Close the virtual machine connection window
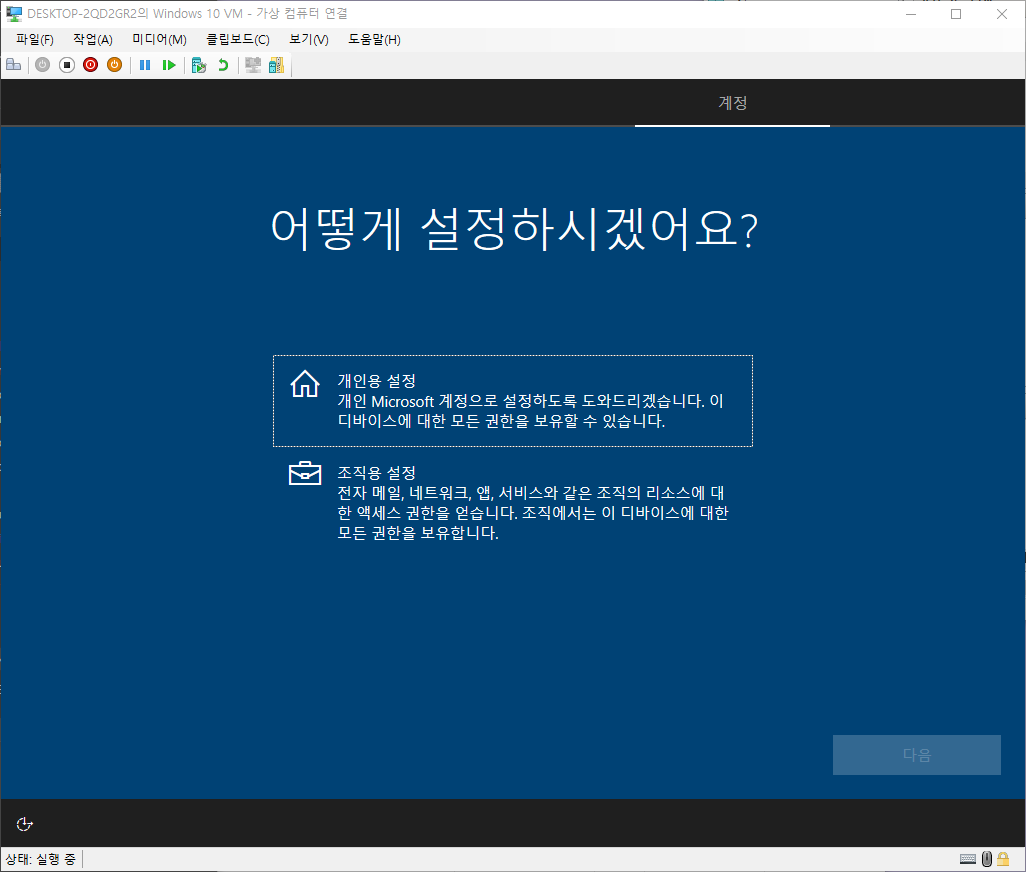The height and width of the screenshot is (872, 1026). point(1002,14)
